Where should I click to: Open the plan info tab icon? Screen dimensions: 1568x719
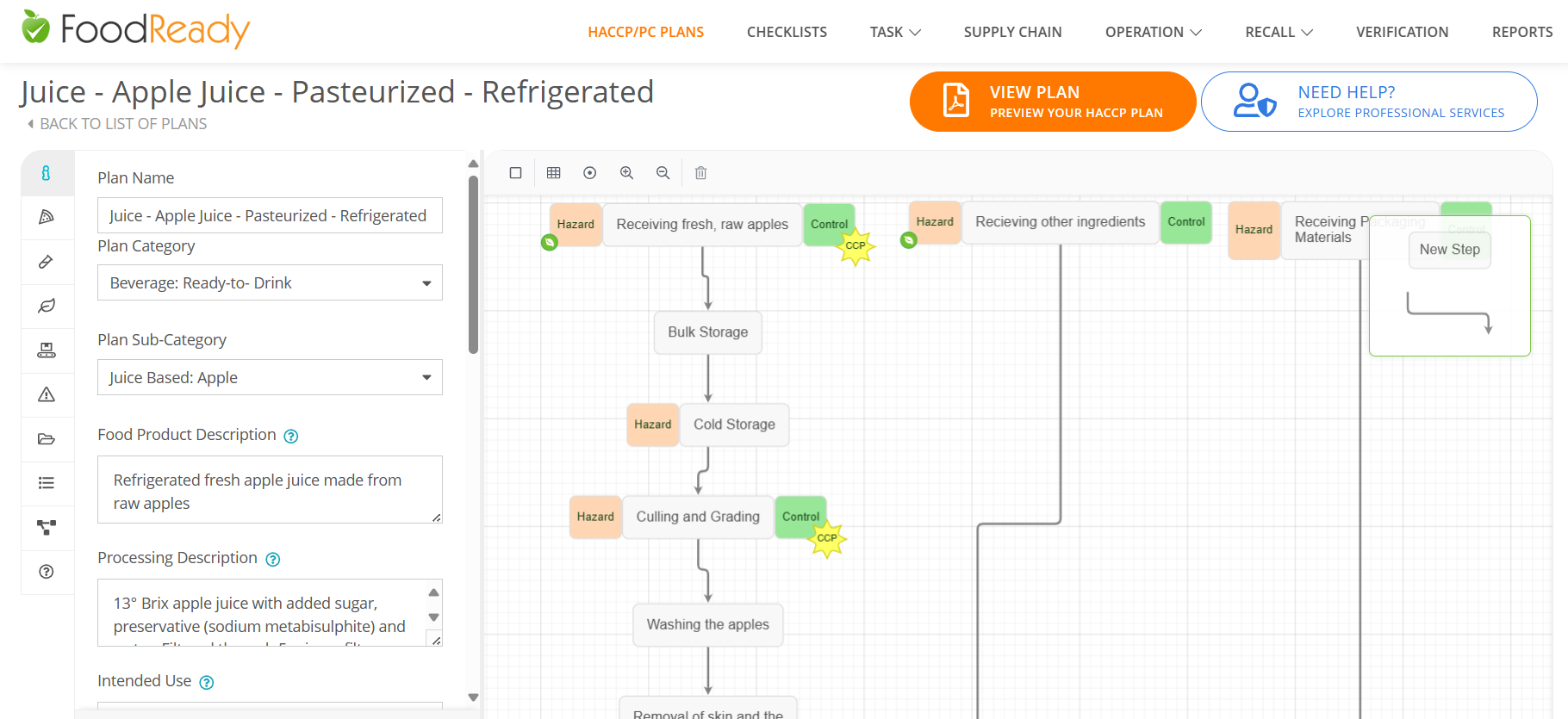pyautogui.click(x=47, y=173)
